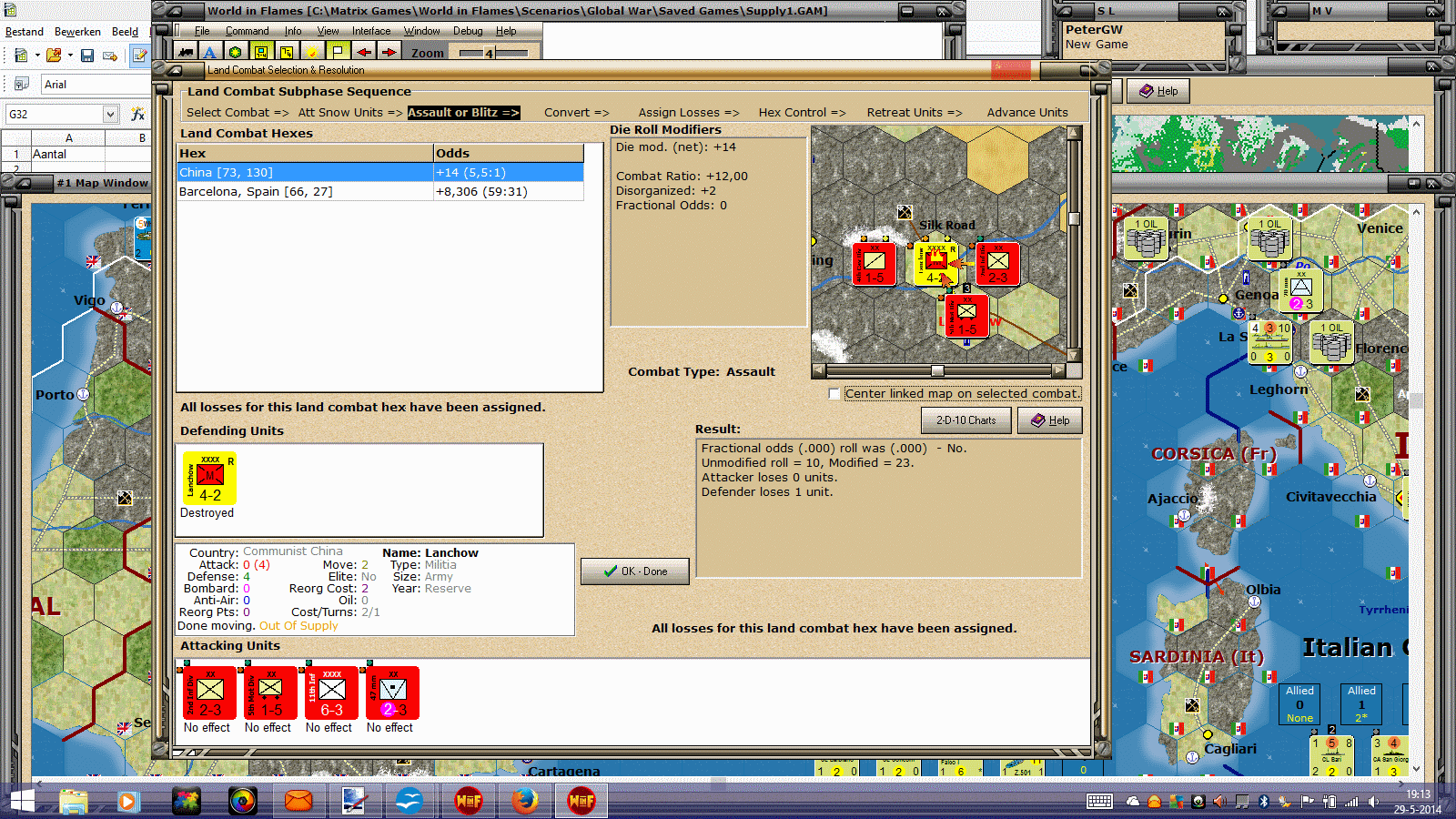1456x819 pixels.
Task: Select the 1-5 attacking unit counter
Action: click(270, 693)
